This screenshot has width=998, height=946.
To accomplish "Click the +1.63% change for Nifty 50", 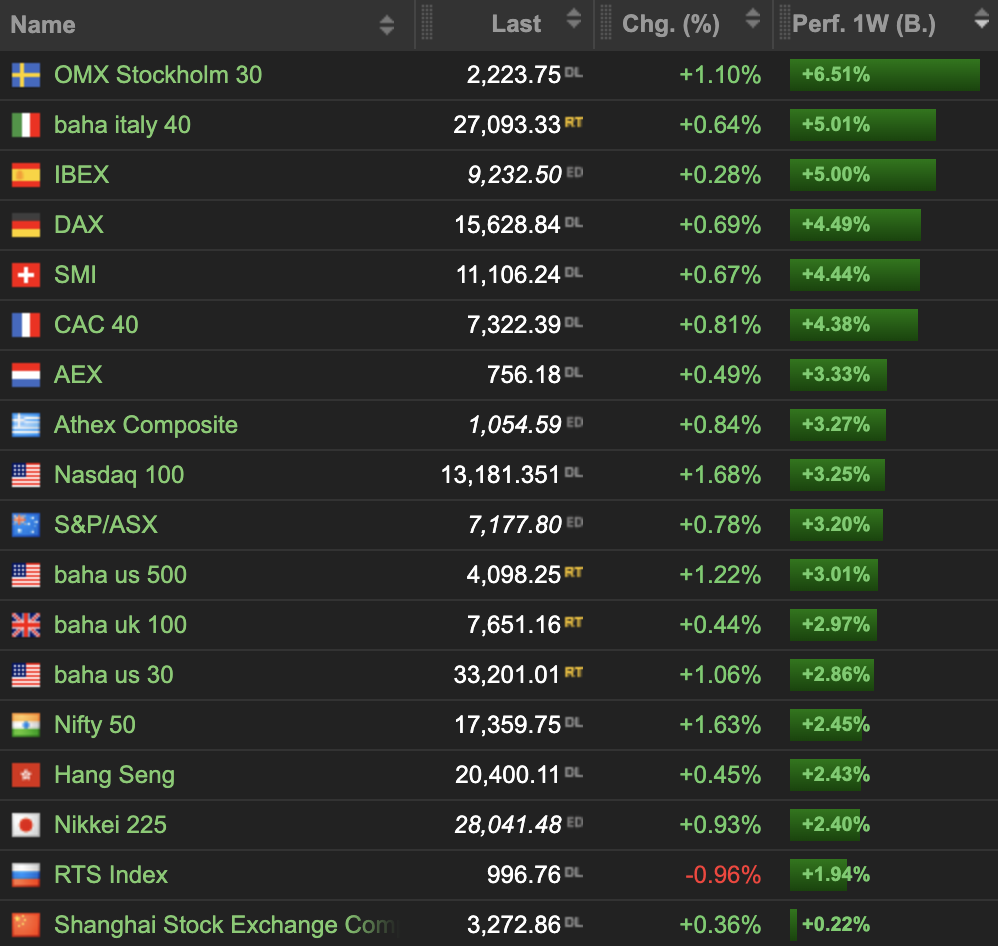I will pos(720,725).
